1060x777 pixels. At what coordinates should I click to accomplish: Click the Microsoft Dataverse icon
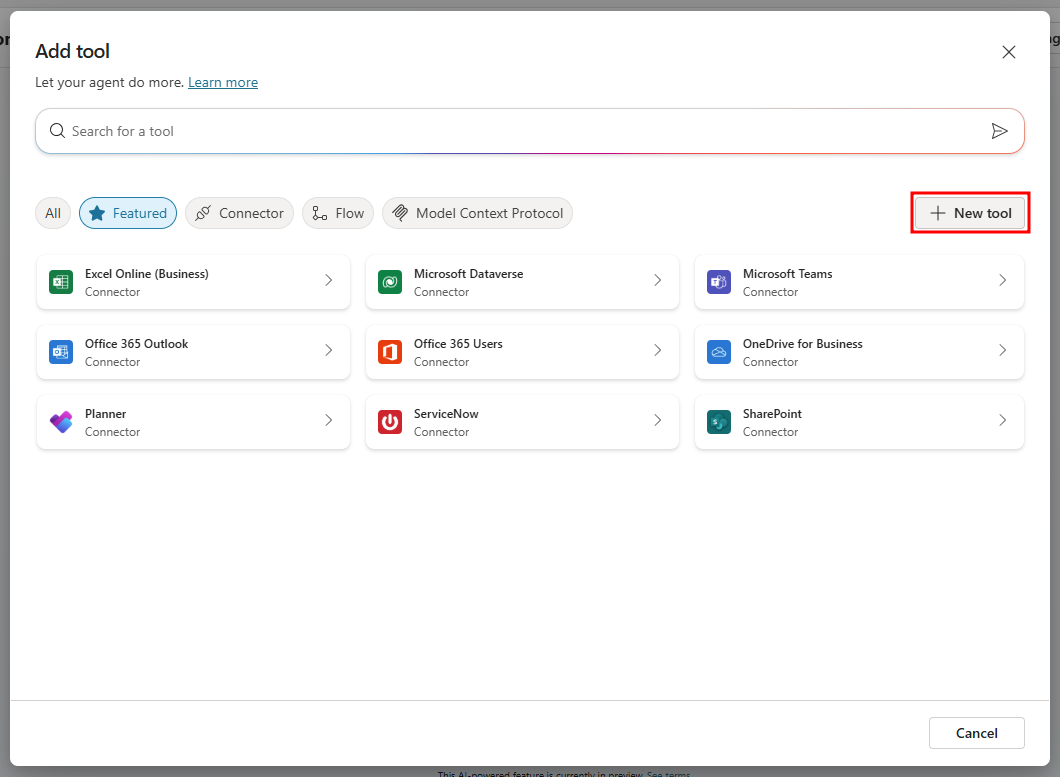[x=390, y=282]
